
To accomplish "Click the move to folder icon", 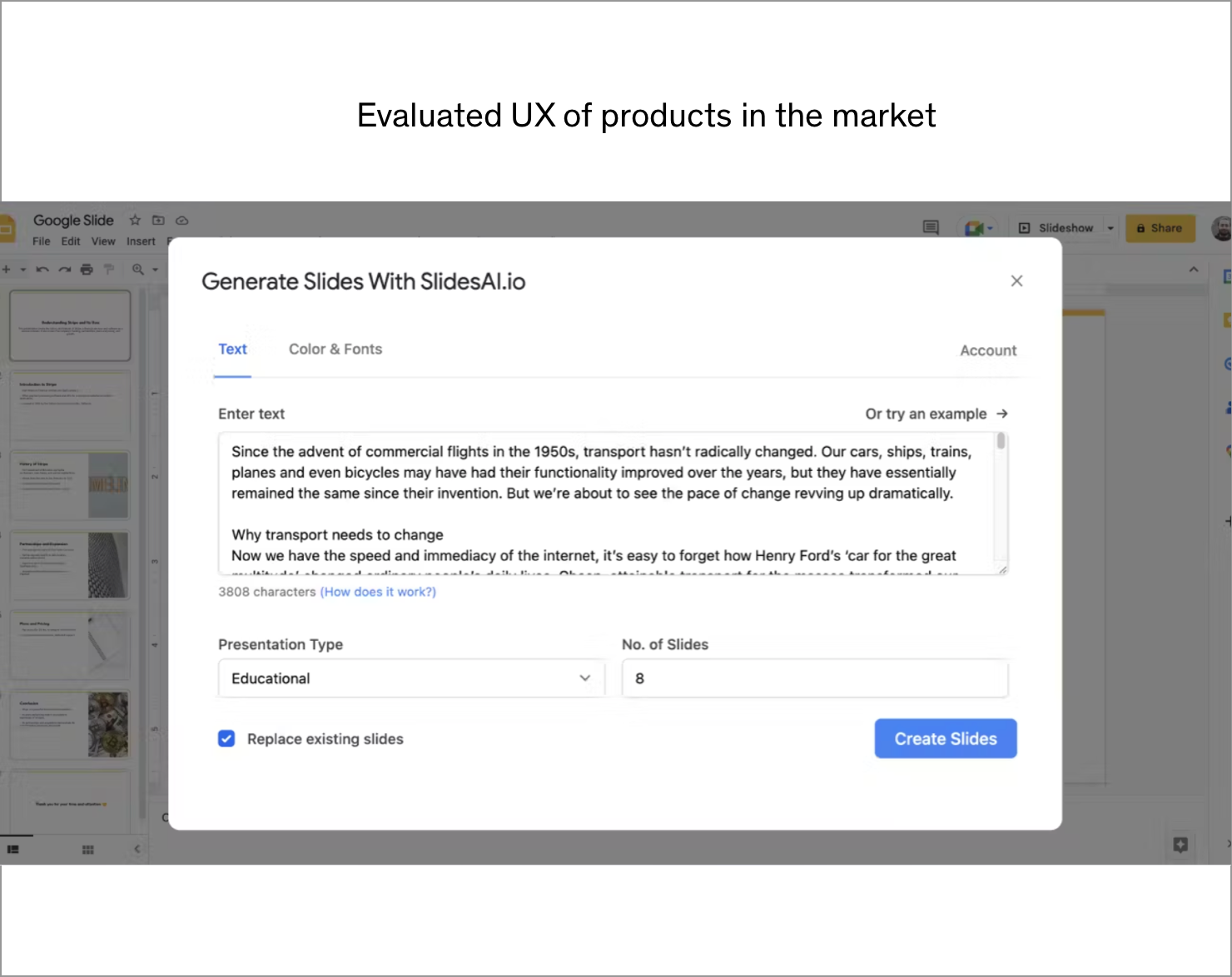I will point(158,221).
